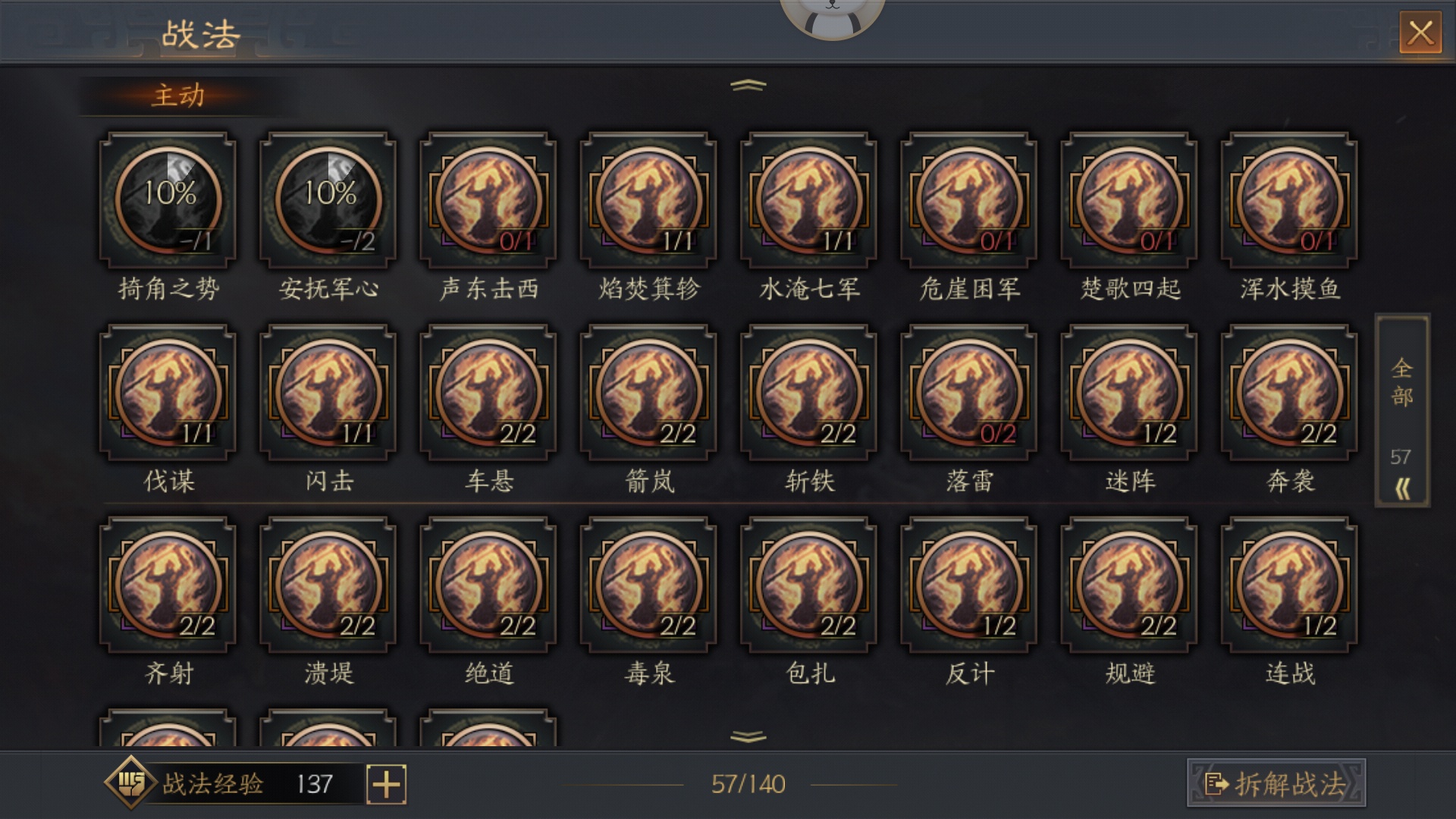Screen dimensions: 1456x819
Task: Add tactic experience with the plus button
Action: point(387,784)
